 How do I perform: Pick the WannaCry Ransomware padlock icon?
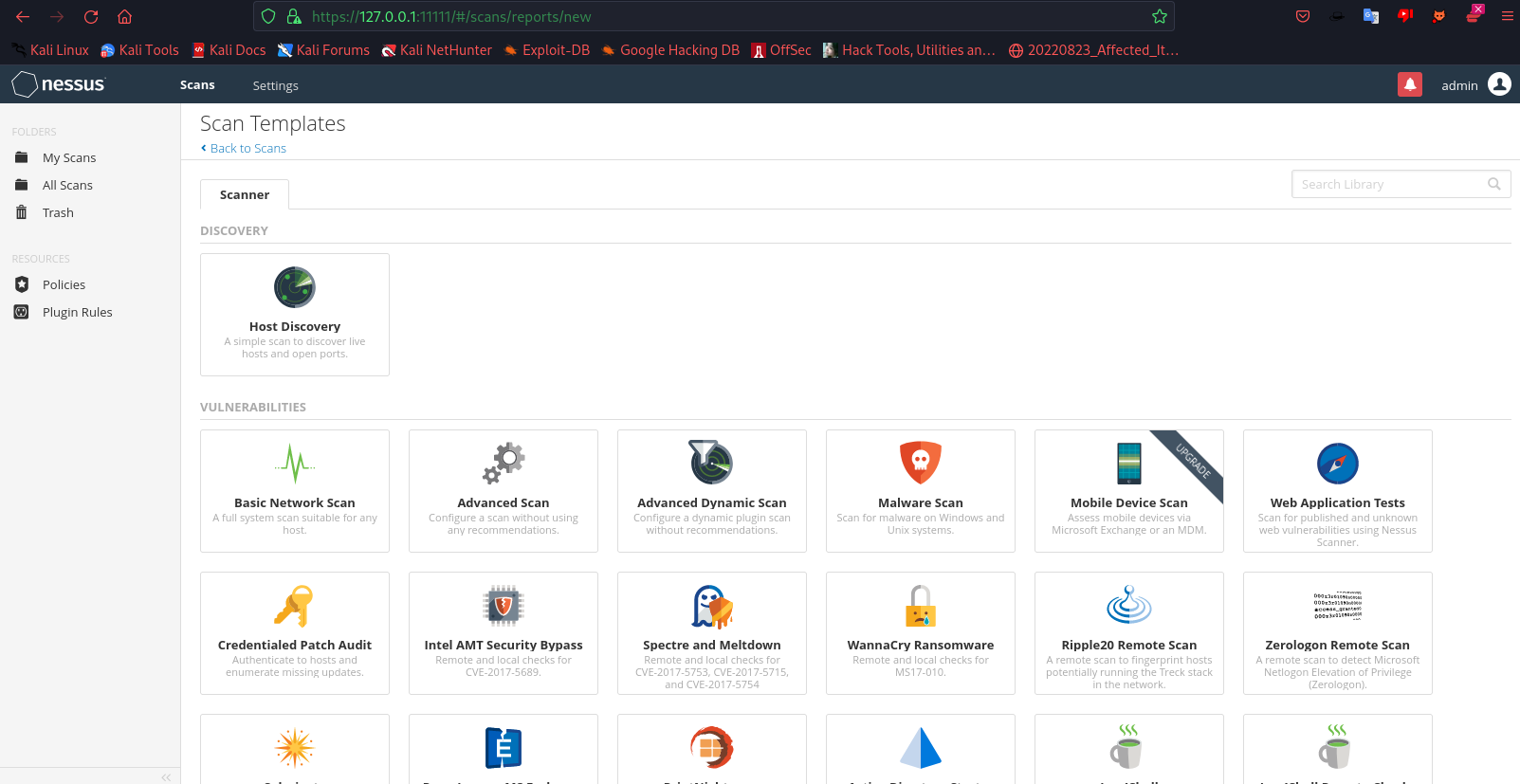pyautogui.click(x=921, y=605)
